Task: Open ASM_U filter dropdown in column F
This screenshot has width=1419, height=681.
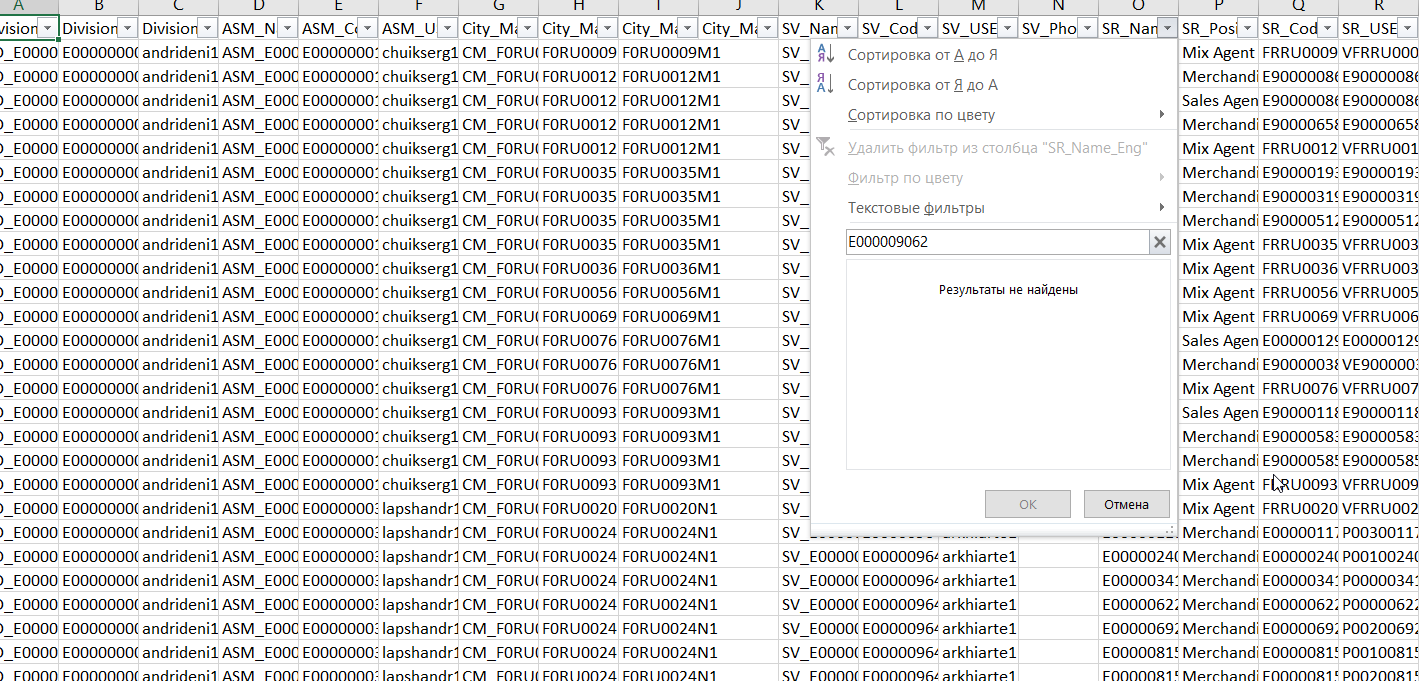Action: click(x=447, y=29)
